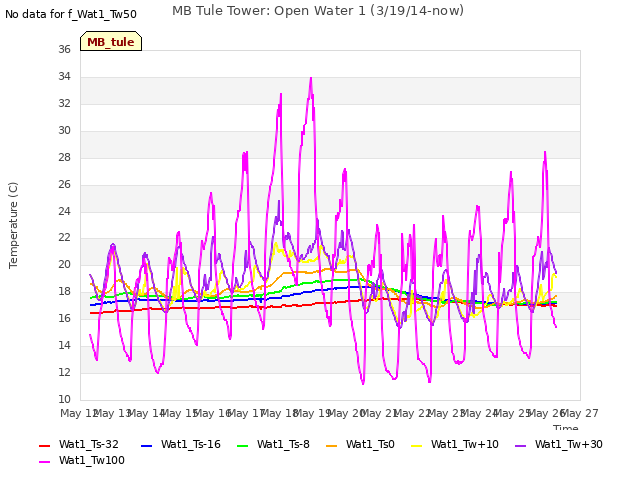The height and width of the screenshot is (480, 640).
Task: Click the 'No data for f_Wat1_Tw50' message
Action: pos(71,14)
